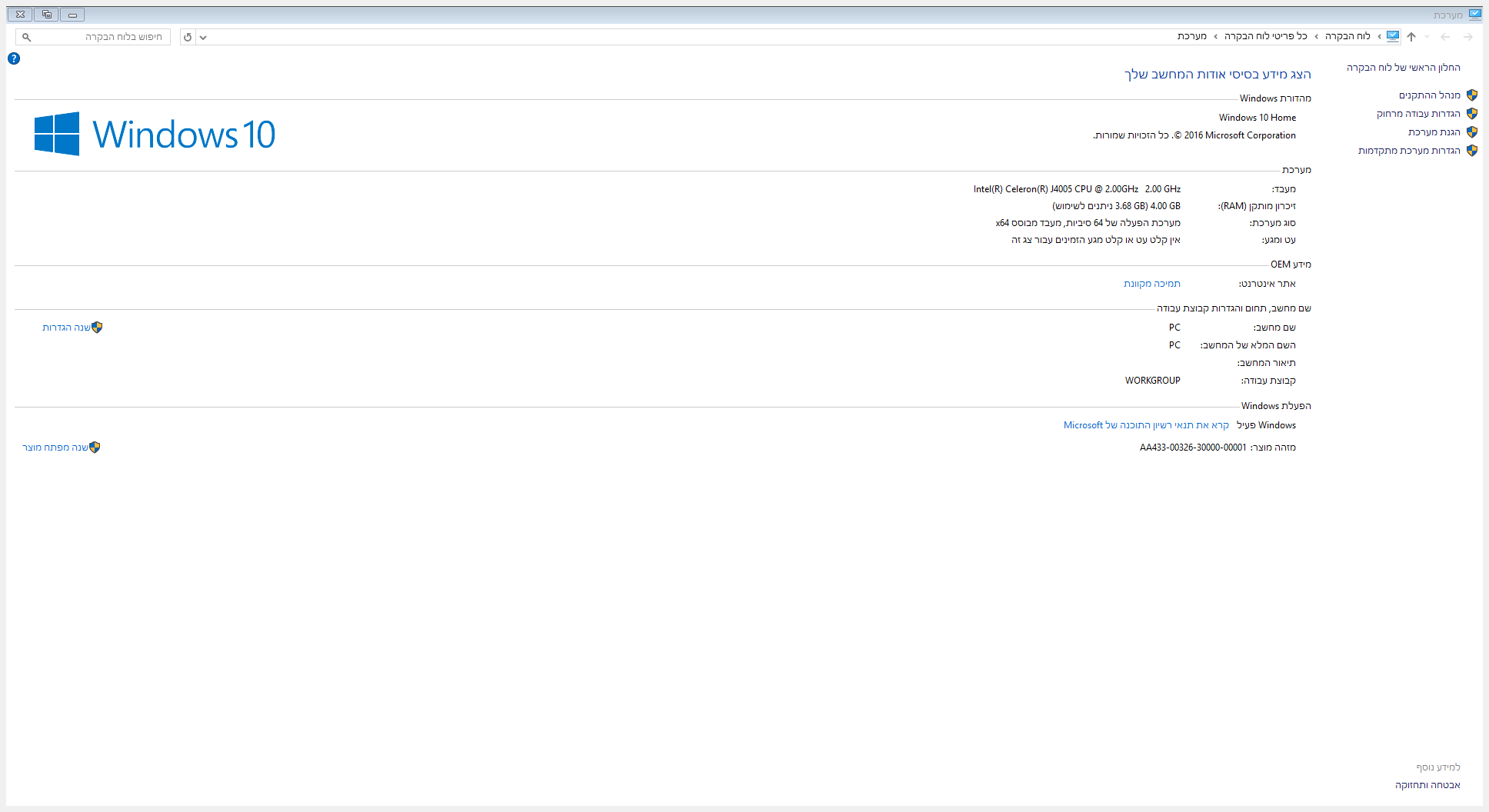Minimize the system window
The width and height of the screenshot is (1489, 812).
[72, 15]
